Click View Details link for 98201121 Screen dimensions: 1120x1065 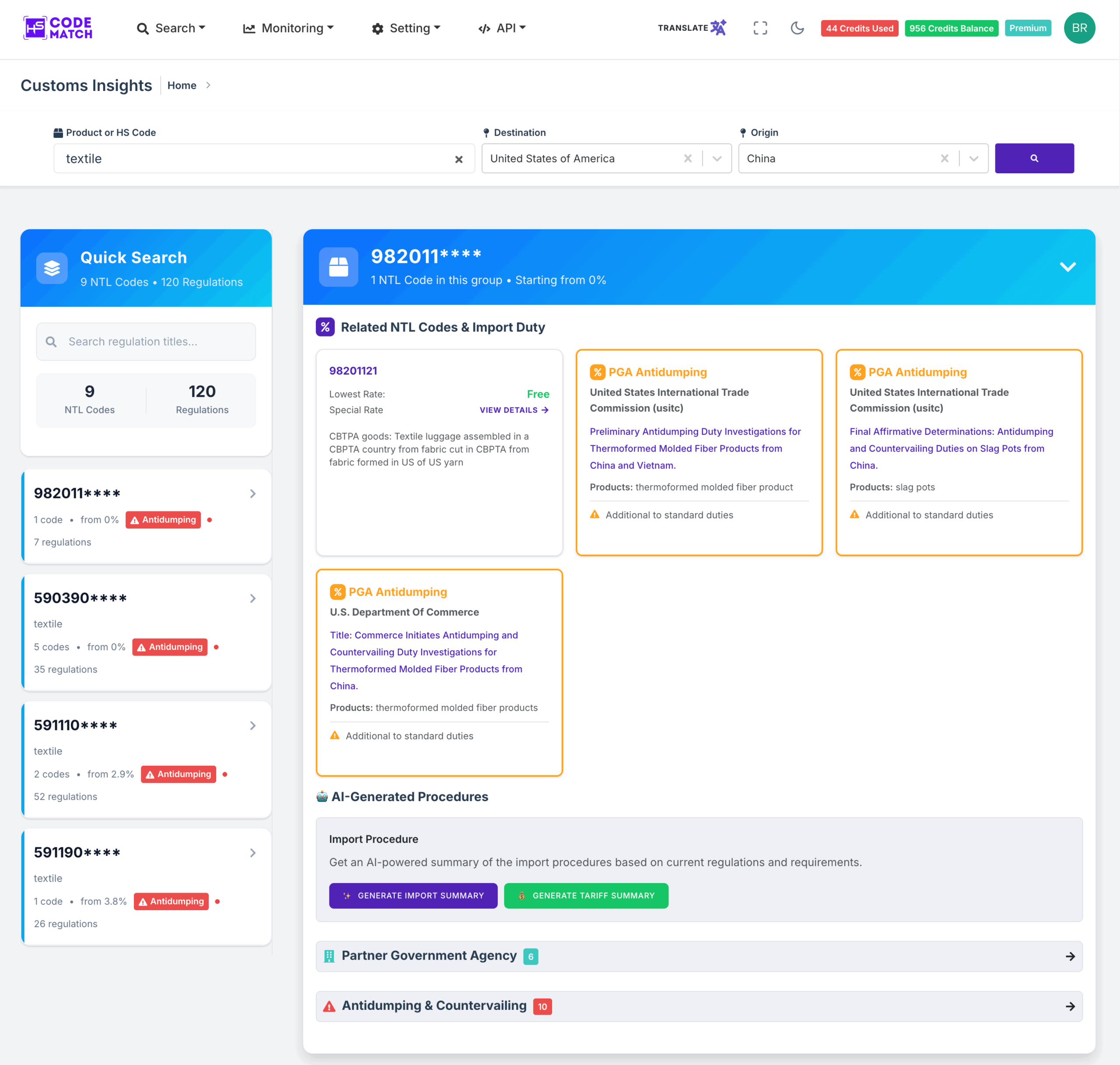pos(514,410)
